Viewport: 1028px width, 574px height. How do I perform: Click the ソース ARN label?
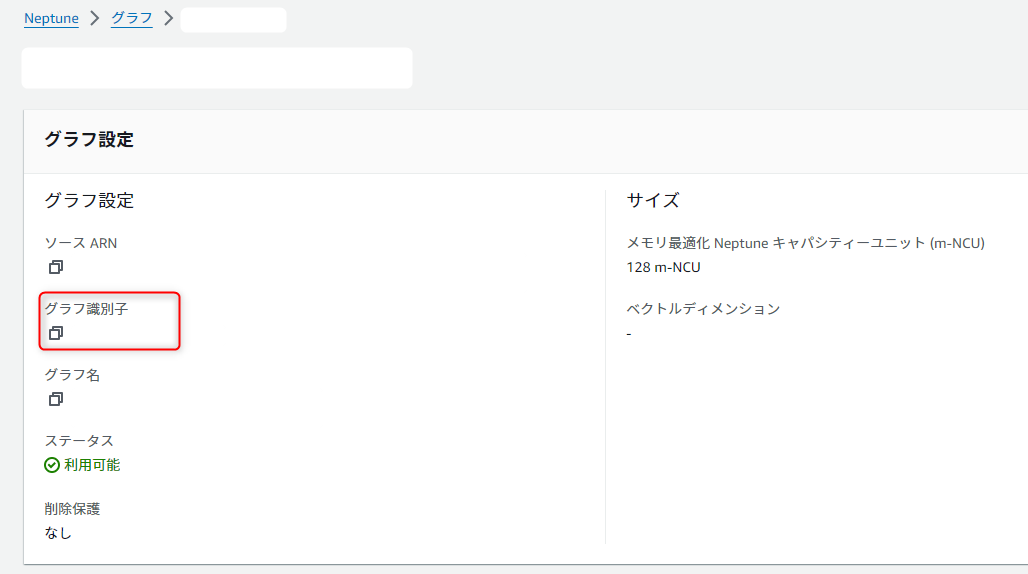[81, 243]
